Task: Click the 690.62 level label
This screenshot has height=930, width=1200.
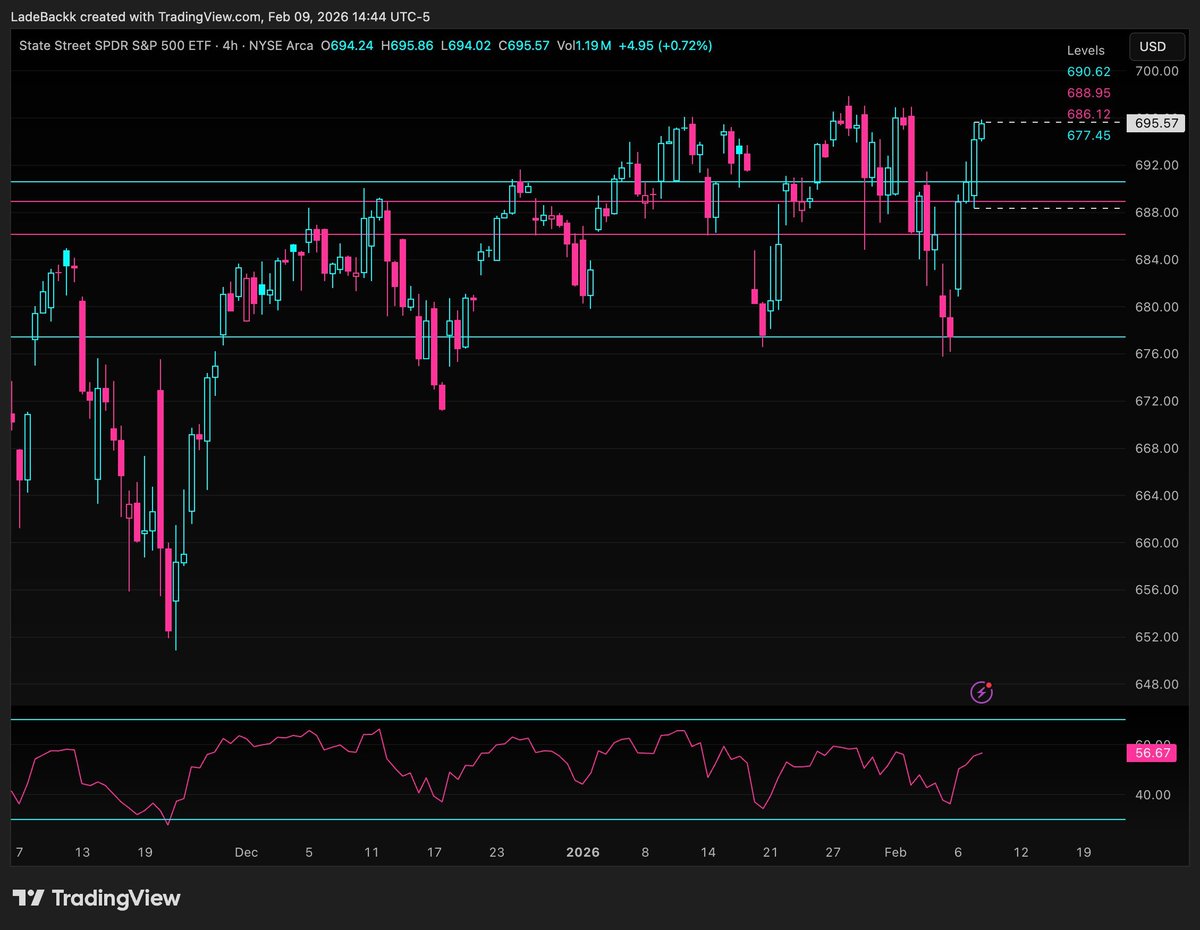Action: click(1089, 72)
